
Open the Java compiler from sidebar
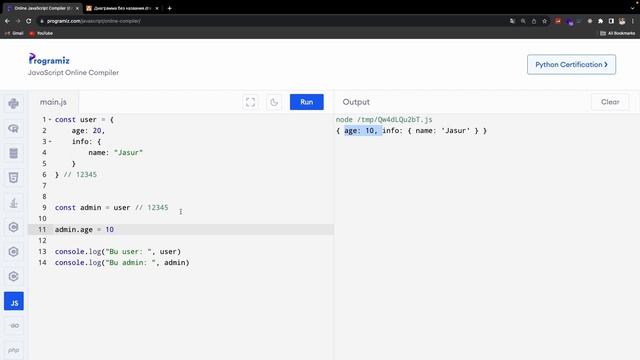[x=13, y=202]
